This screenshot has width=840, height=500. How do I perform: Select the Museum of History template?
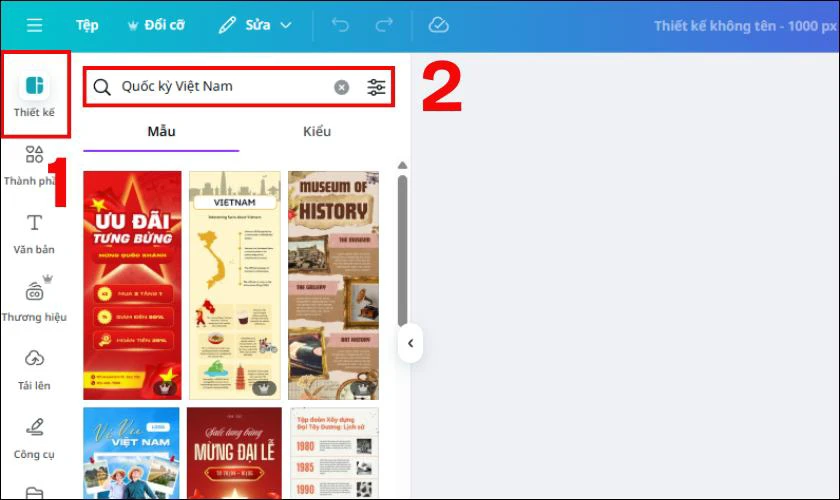click(334, 285)
